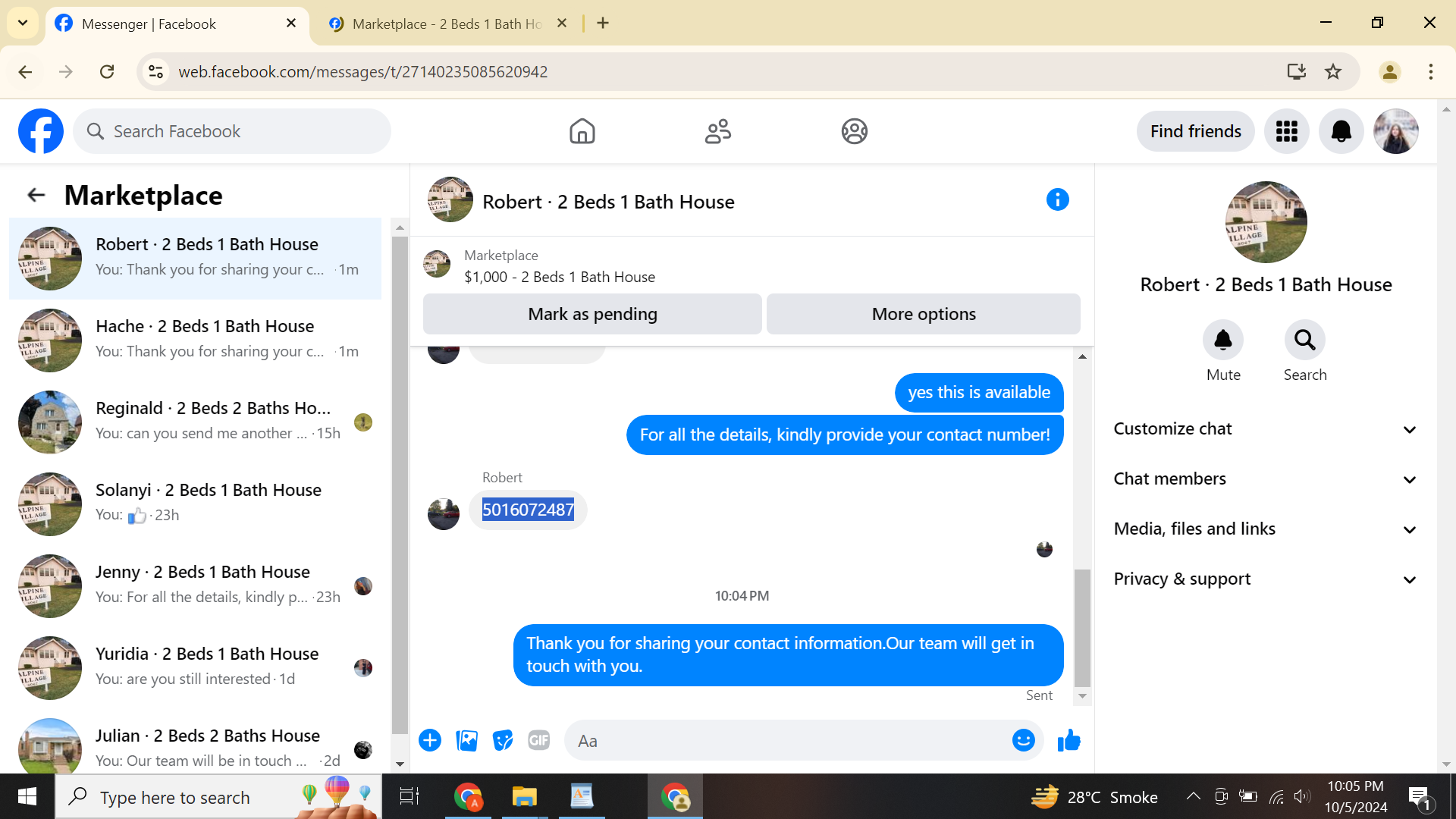The height and width of the screenshot is (819, 1456).
Task: Open more actions with plus icon
Action: click(430, 740)
